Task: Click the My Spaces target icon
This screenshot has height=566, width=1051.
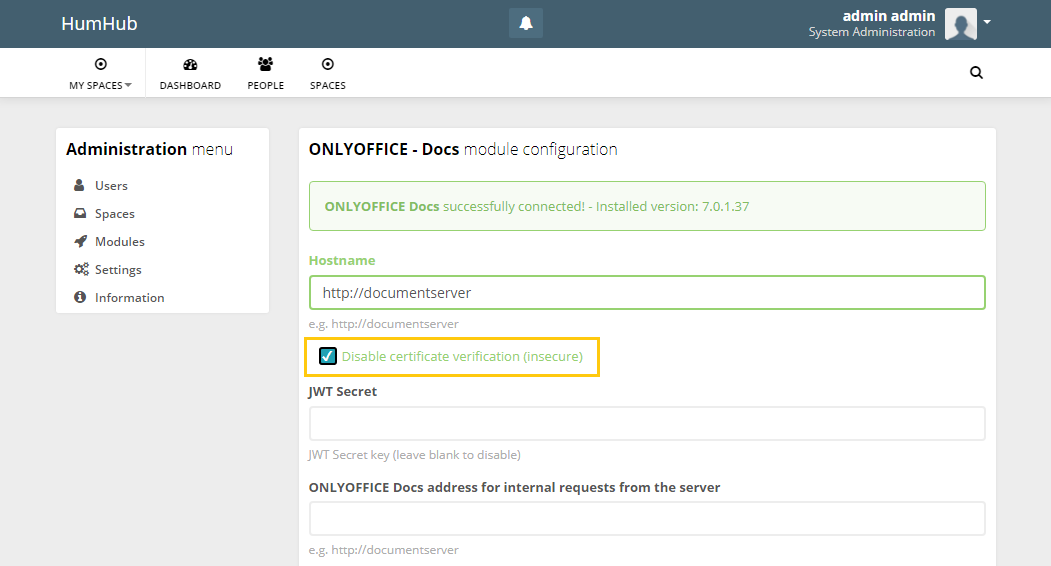Action: pyautogui.click(x=101, y=64)
